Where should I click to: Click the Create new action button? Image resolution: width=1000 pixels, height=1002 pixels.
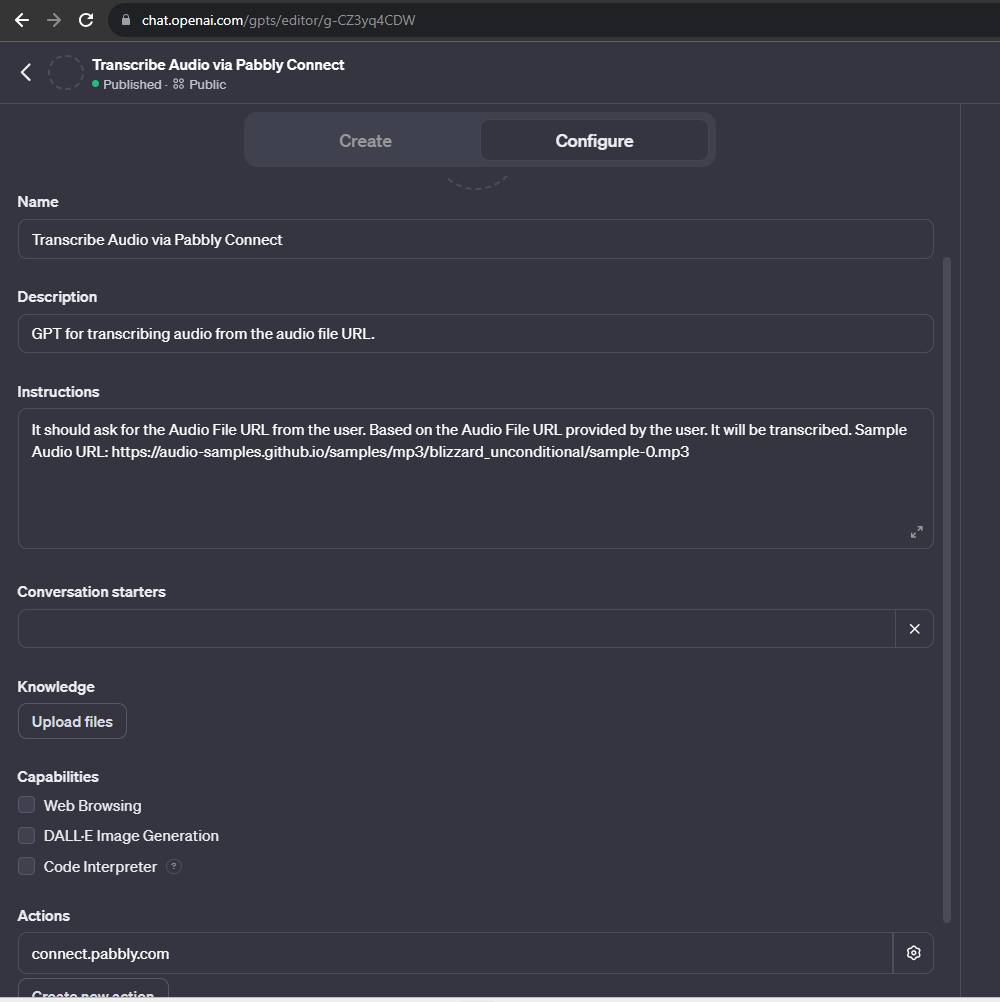click(x=93, y=989)
